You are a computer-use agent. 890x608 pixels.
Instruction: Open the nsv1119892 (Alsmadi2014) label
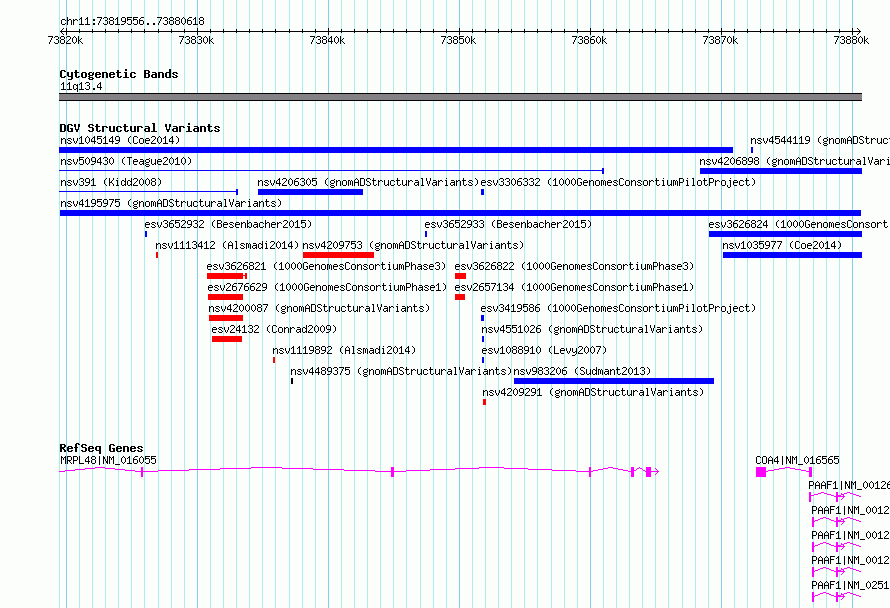click(x=344, y=350)
